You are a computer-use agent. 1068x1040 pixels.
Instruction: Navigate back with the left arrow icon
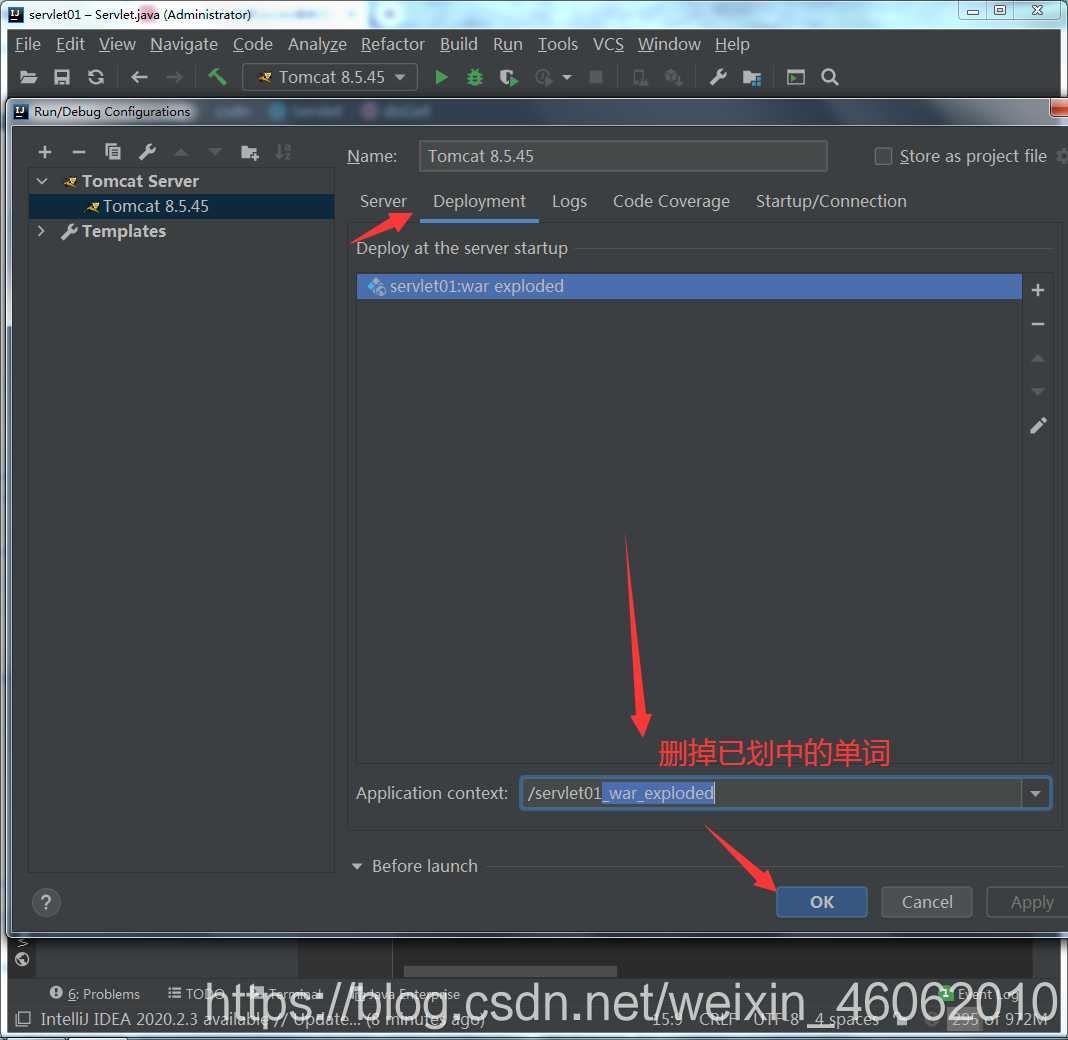[x=139, y=77]
